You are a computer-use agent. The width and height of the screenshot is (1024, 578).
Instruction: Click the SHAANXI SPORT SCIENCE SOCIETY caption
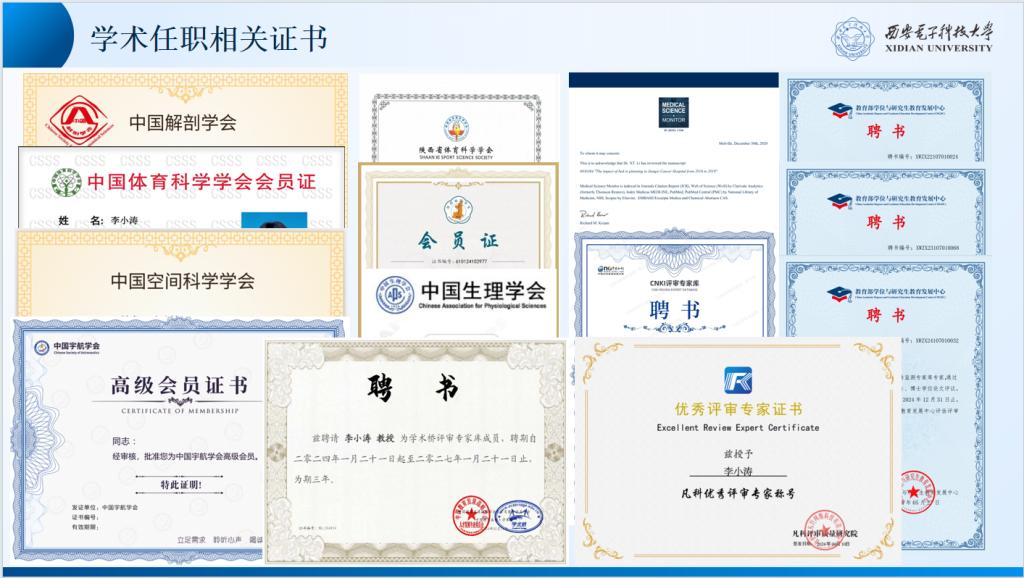click(456, 157)
